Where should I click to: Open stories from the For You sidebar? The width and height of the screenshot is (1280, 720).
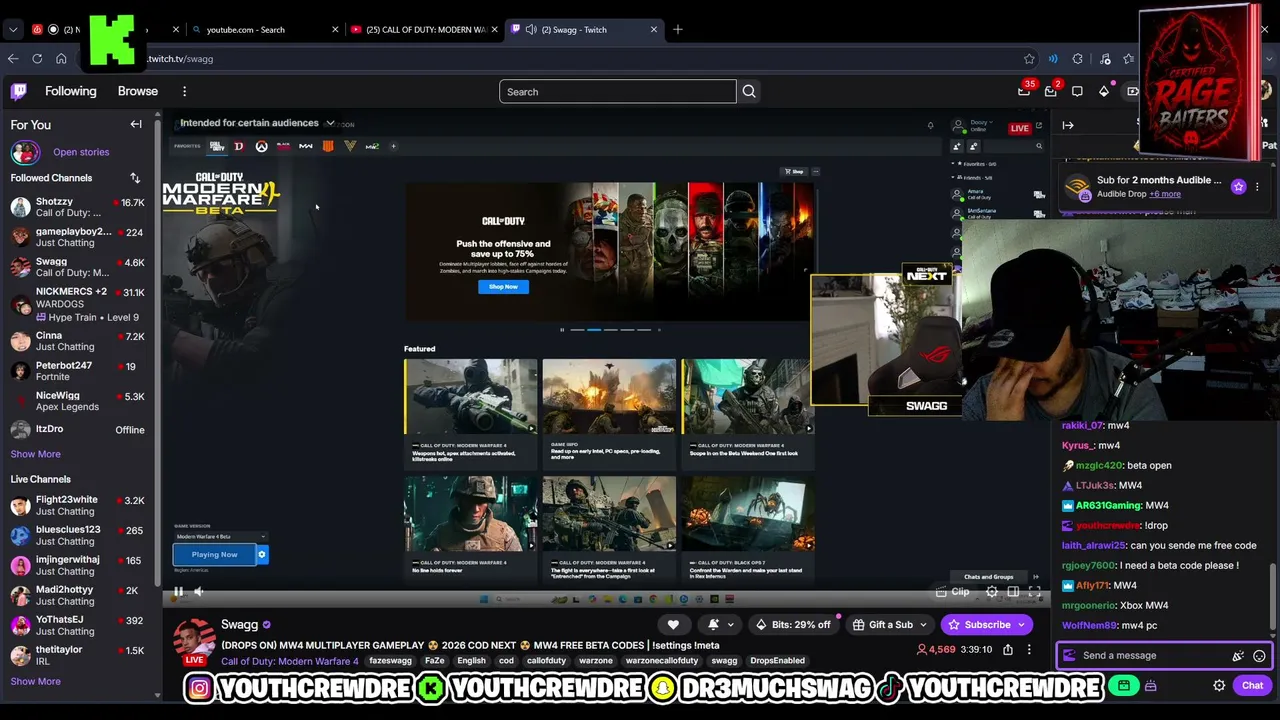(x=81, y=152)
